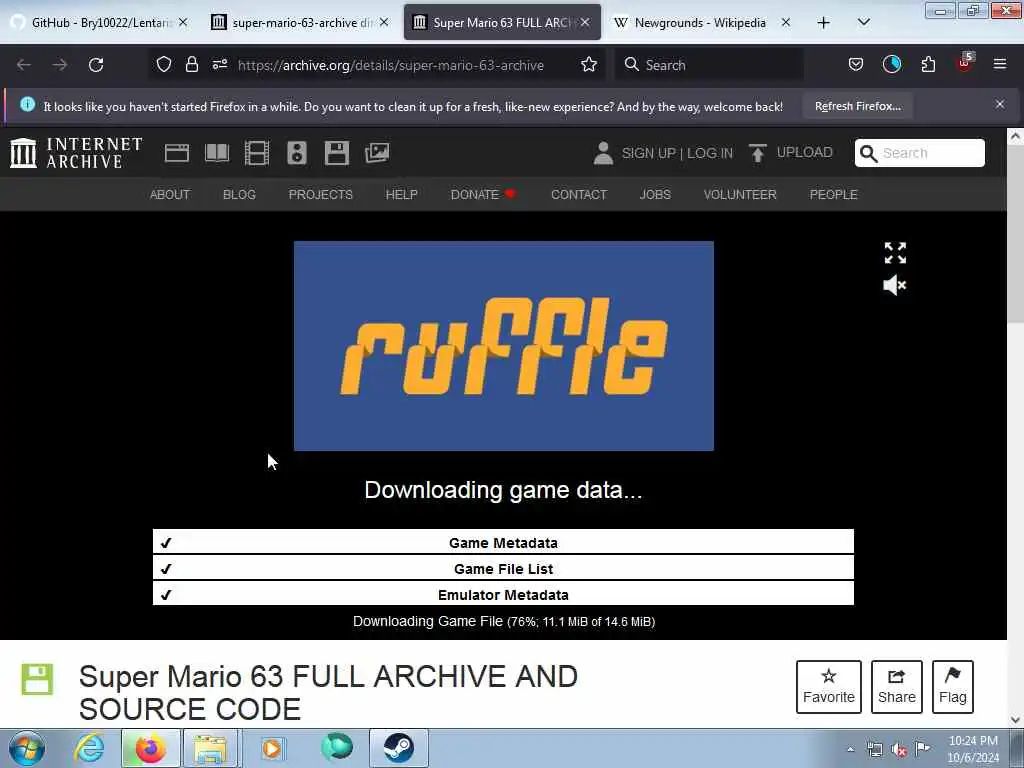Click the Emulator Metadata progress row
Image resolution: width=1024 pixels, height=768 pixels.
[503, 594]
